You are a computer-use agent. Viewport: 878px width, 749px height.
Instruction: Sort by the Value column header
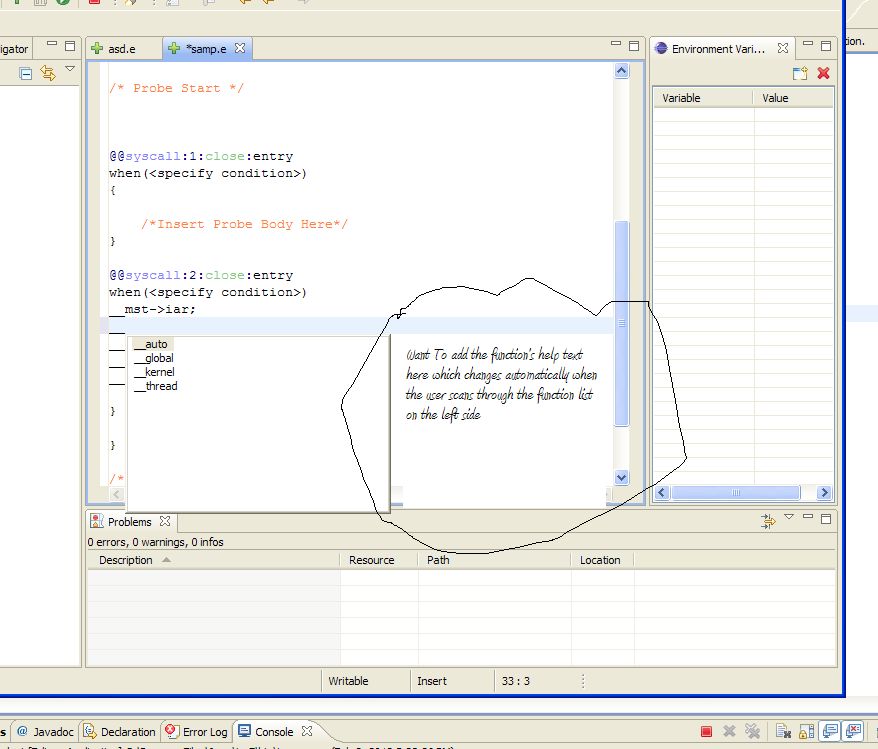pos(793,98)
